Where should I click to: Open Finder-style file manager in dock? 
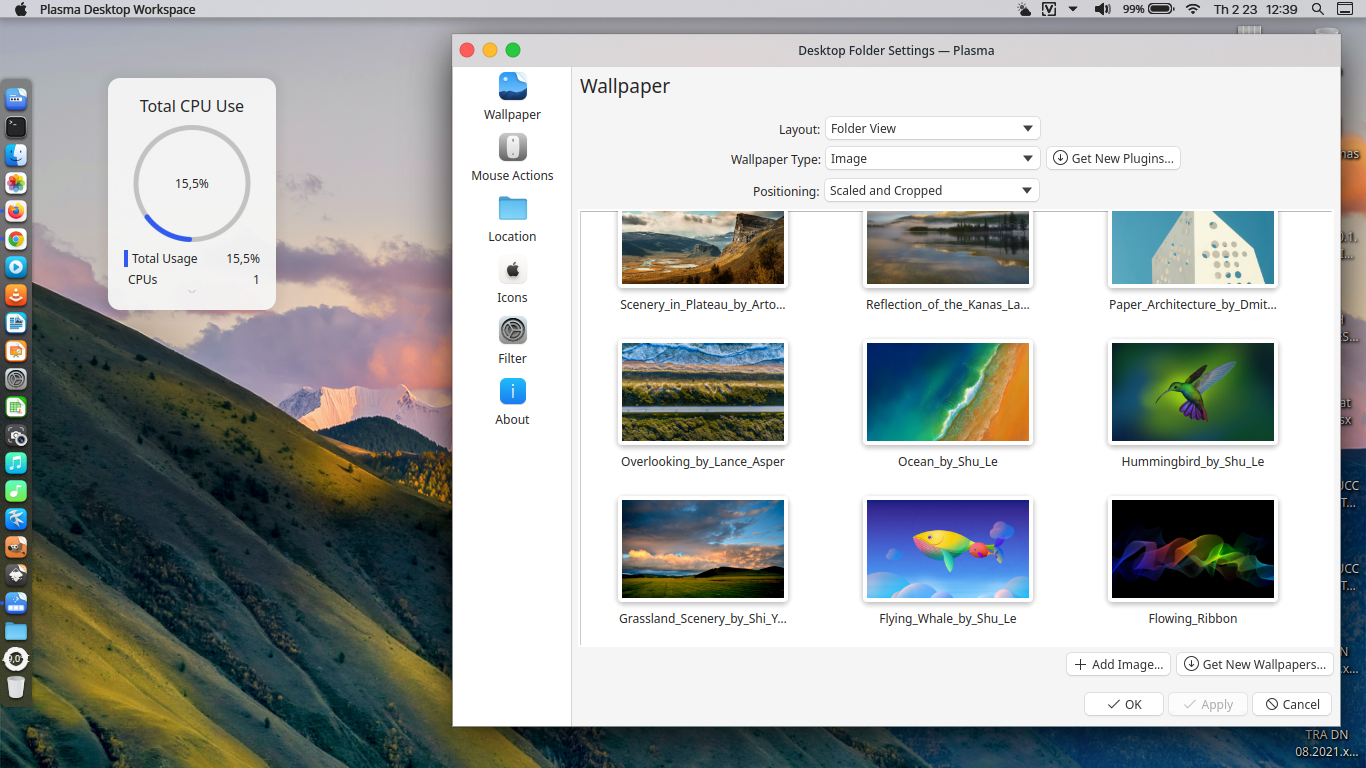(16, 155)
